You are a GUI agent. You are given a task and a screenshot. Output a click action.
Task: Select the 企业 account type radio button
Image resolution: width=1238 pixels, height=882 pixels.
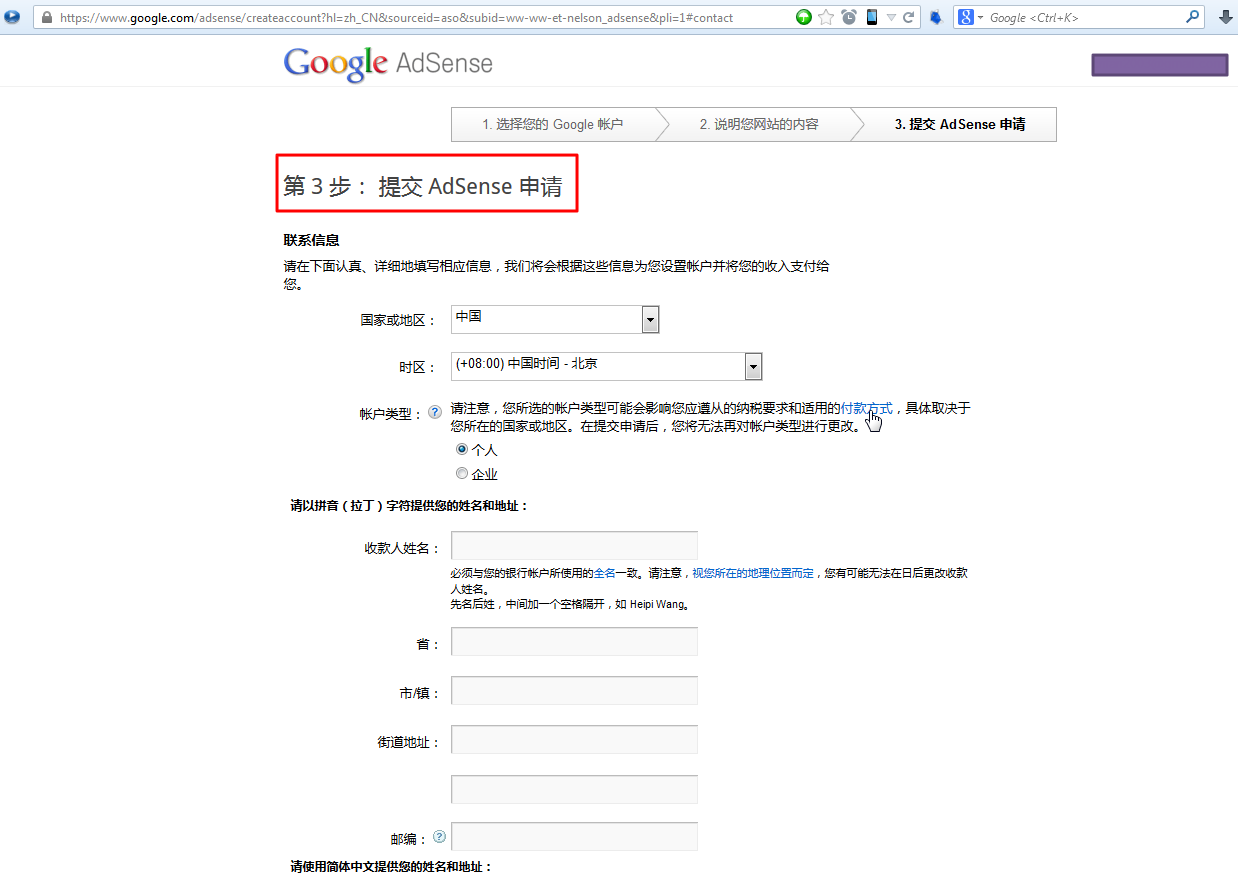click(462, 474)
